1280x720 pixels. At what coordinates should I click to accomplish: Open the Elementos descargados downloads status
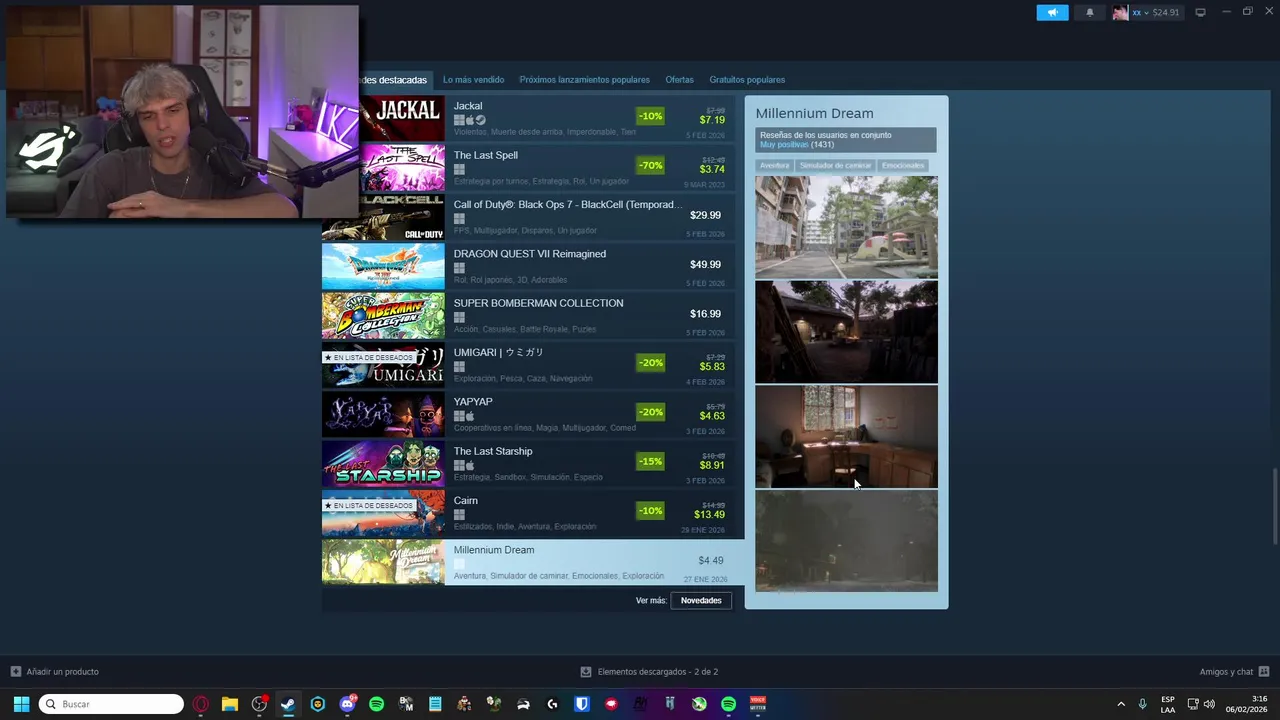point(649,672)
